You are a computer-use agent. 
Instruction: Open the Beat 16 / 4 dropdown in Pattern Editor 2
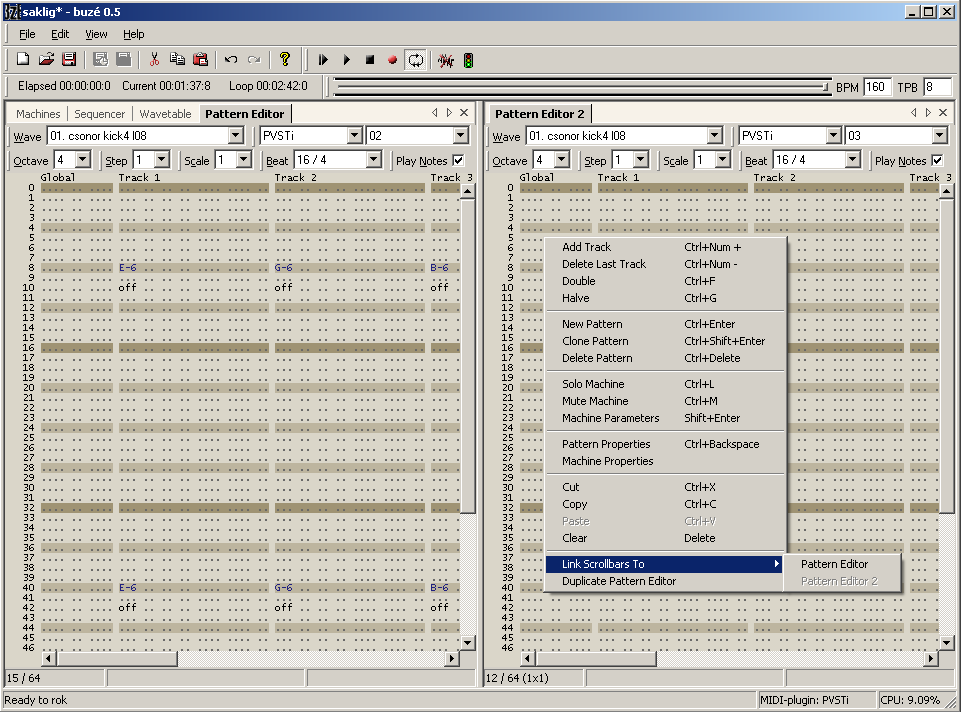point(852,160)
